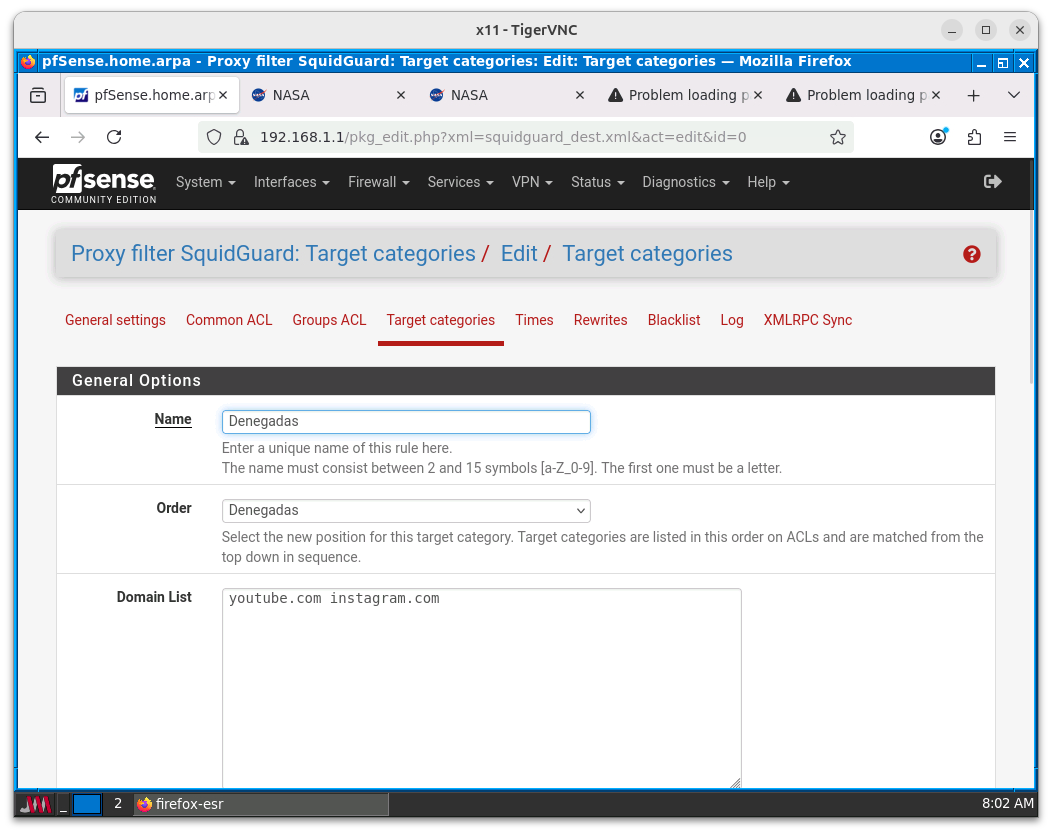Go back using the back arrow

click(x=41, y=137)
